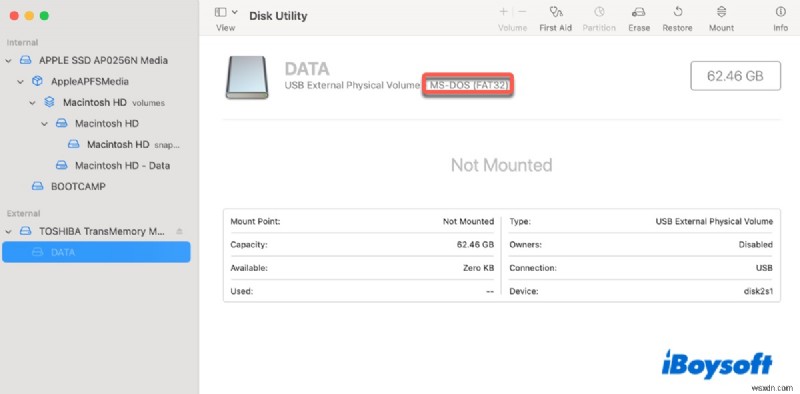Click the Restore toolbar icon
The image size is (800, 394).
(678, 12)
